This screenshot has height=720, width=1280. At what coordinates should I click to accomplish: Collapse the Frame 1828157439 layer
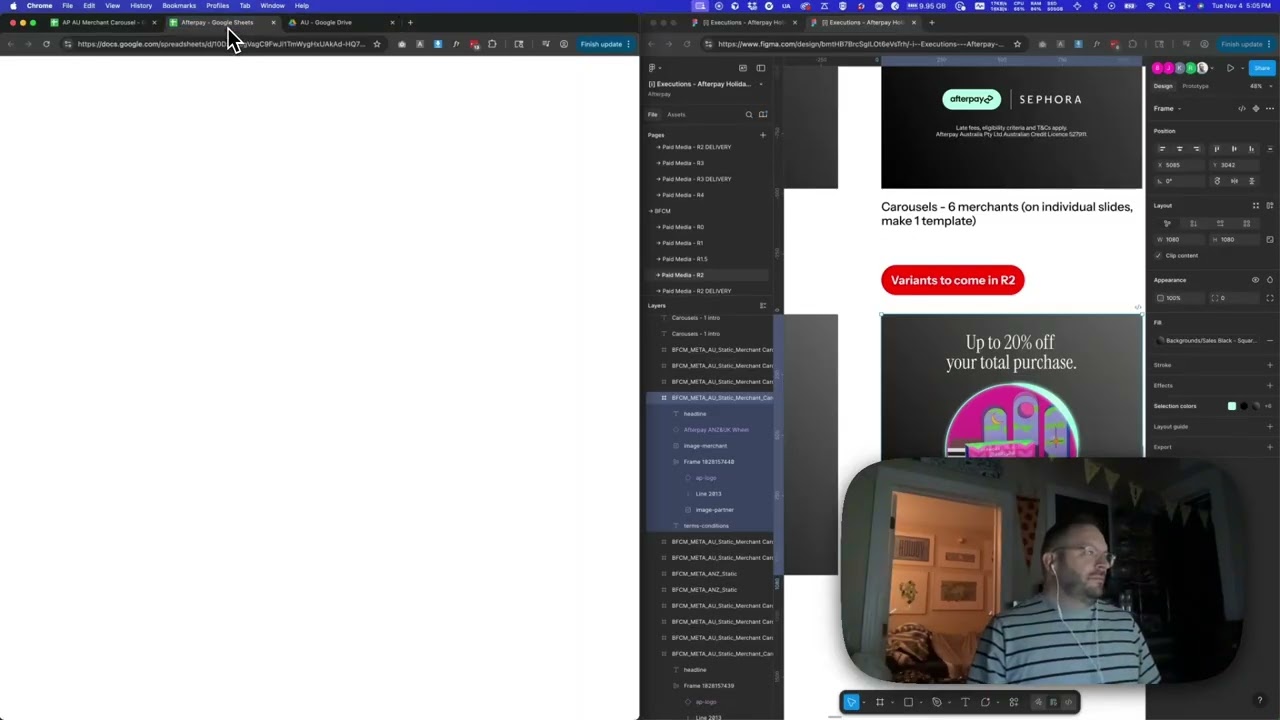point(676,686)
